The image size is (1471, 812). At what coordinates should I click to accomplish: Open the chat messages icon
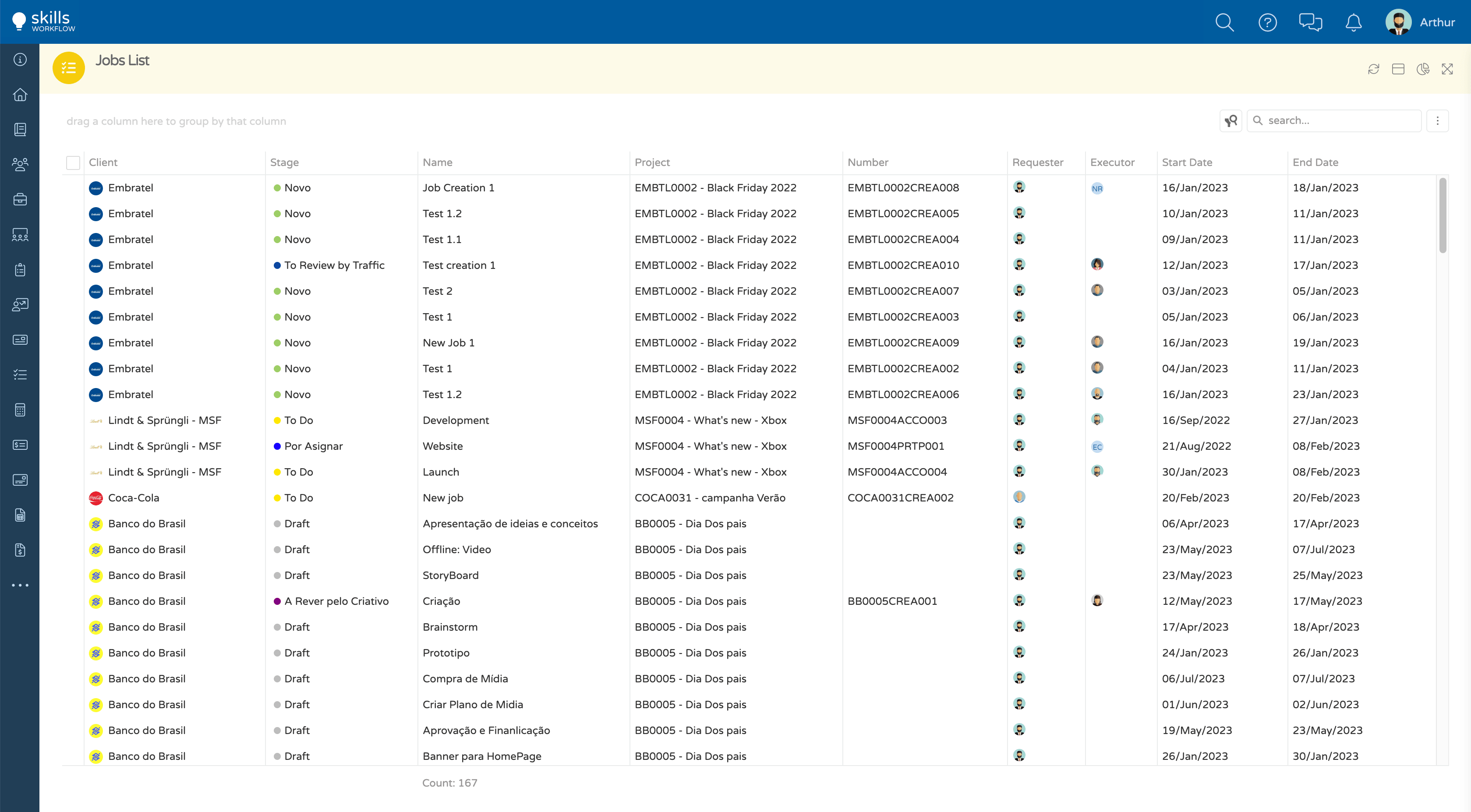(1311, 22)
